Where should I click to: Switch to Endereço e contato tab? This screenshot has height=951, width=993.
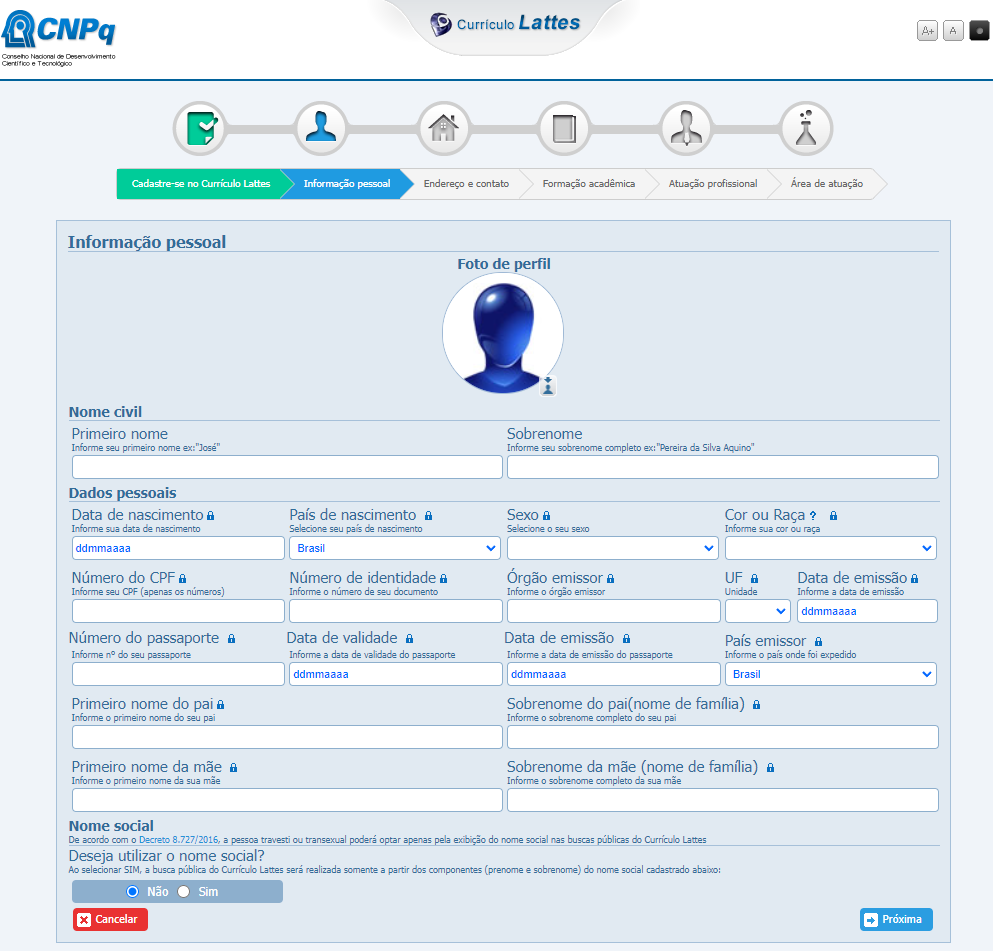(x=466, y=184)
